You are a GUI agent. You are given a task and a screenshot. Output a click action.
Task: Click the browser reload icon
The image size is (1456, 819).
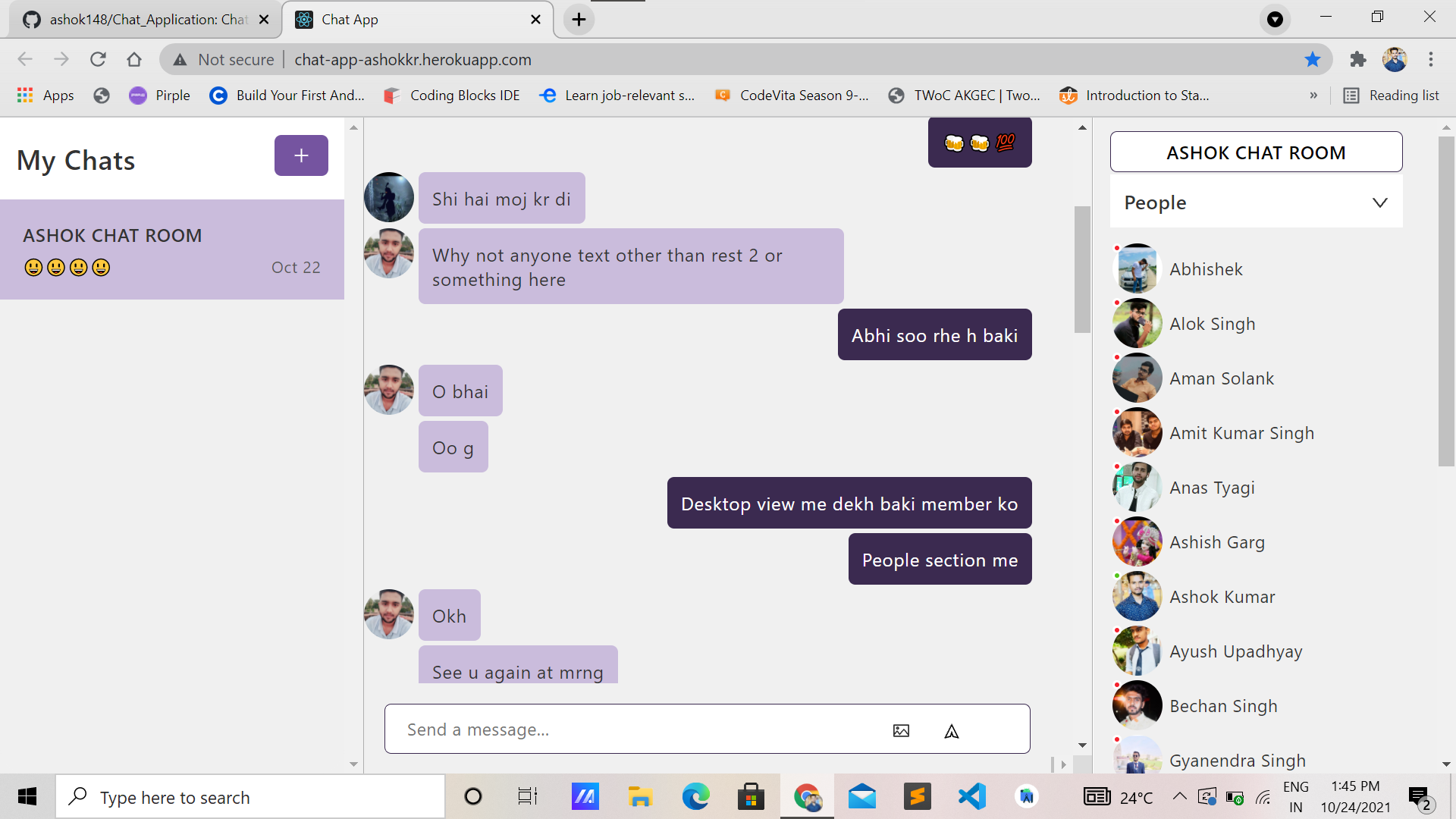pyautogui.click(x=98, y=59)
